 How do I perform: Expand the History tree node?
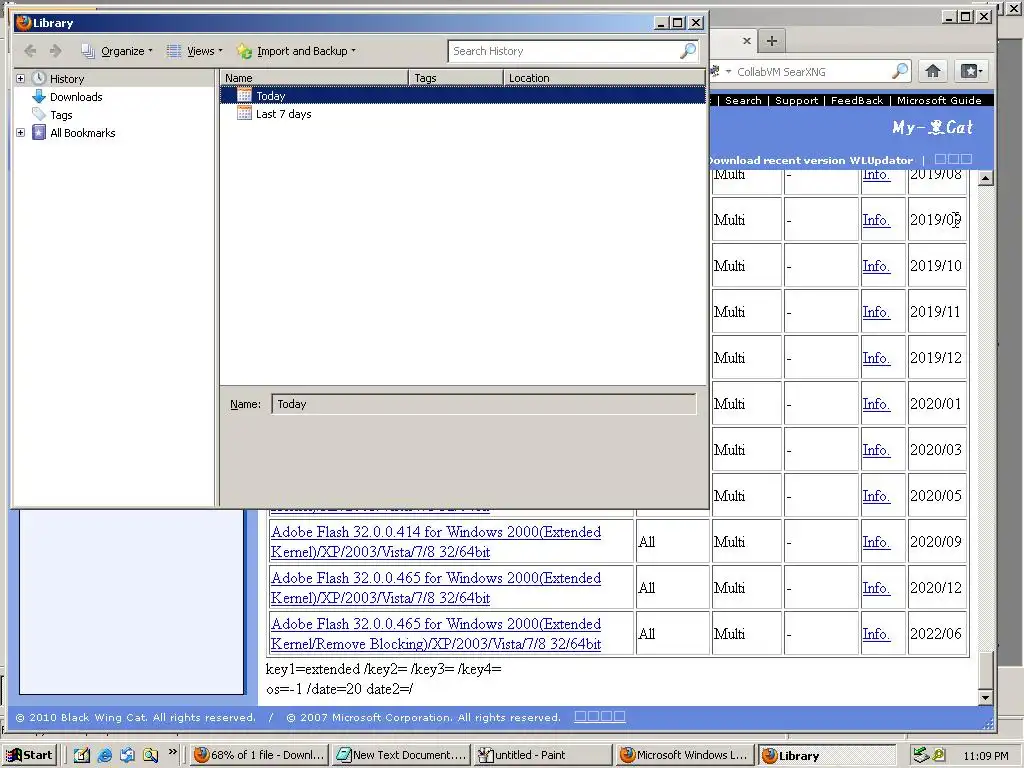pyautogui.click(x=20, y=78)
